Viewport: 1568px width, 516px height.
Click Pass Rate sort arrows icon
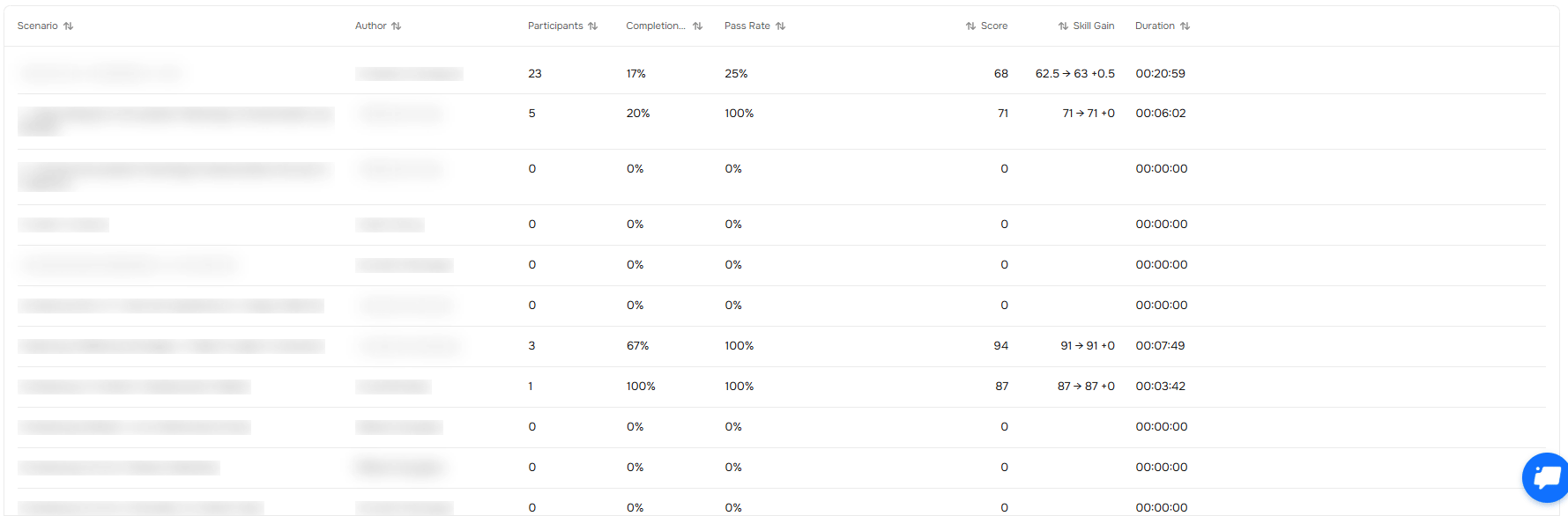(780, 26)
